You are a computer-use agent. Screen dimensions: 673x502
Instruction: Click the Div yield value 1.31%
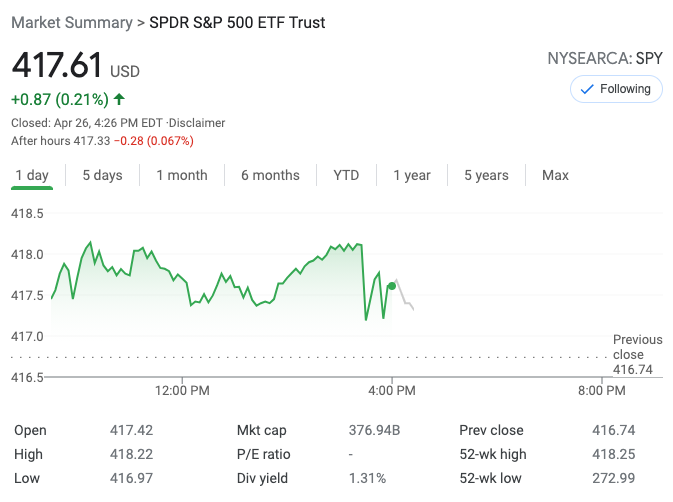point(367,478)
